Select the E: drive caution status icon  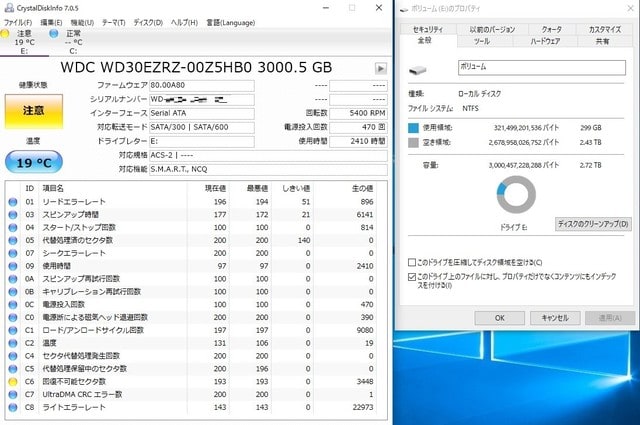coord(5,34)
